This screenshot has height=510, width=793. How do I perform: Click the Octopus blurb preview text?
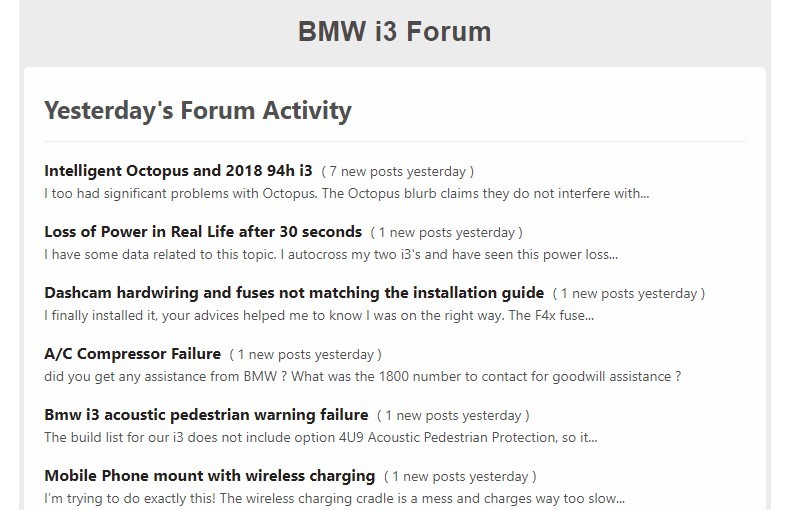346,193
